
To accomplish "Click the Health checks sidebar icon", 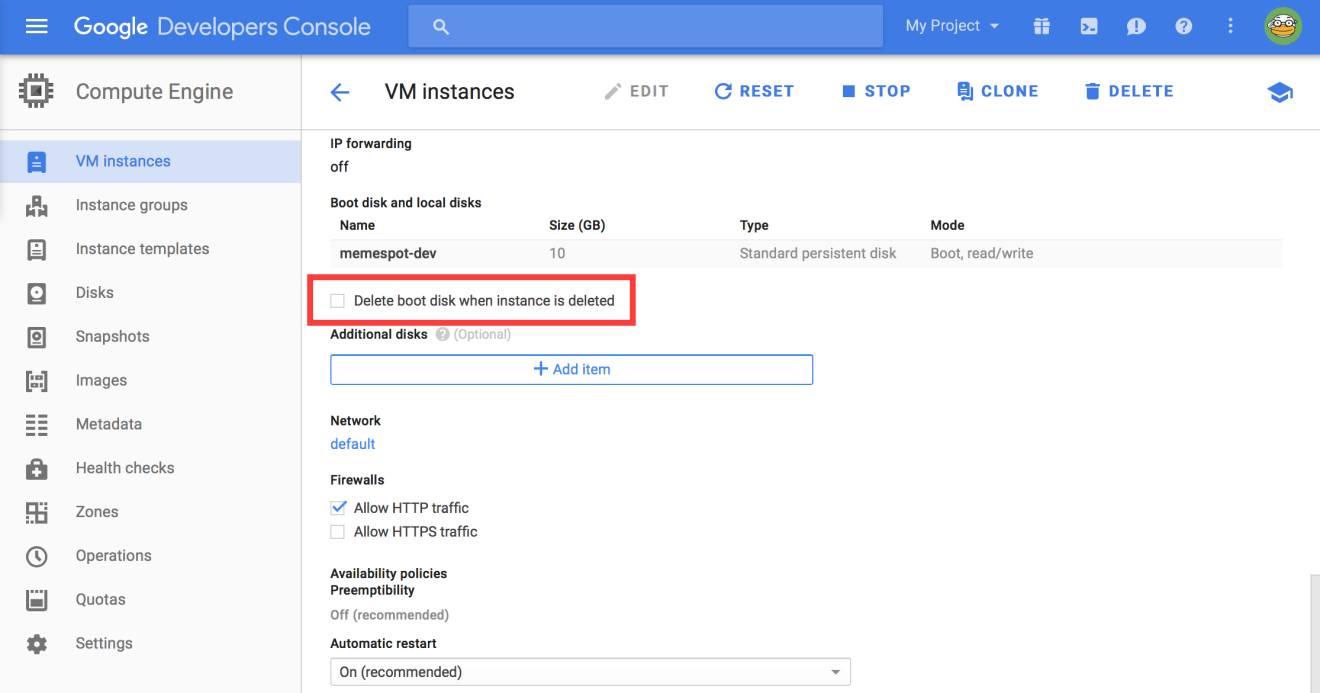I will (37, 468).
